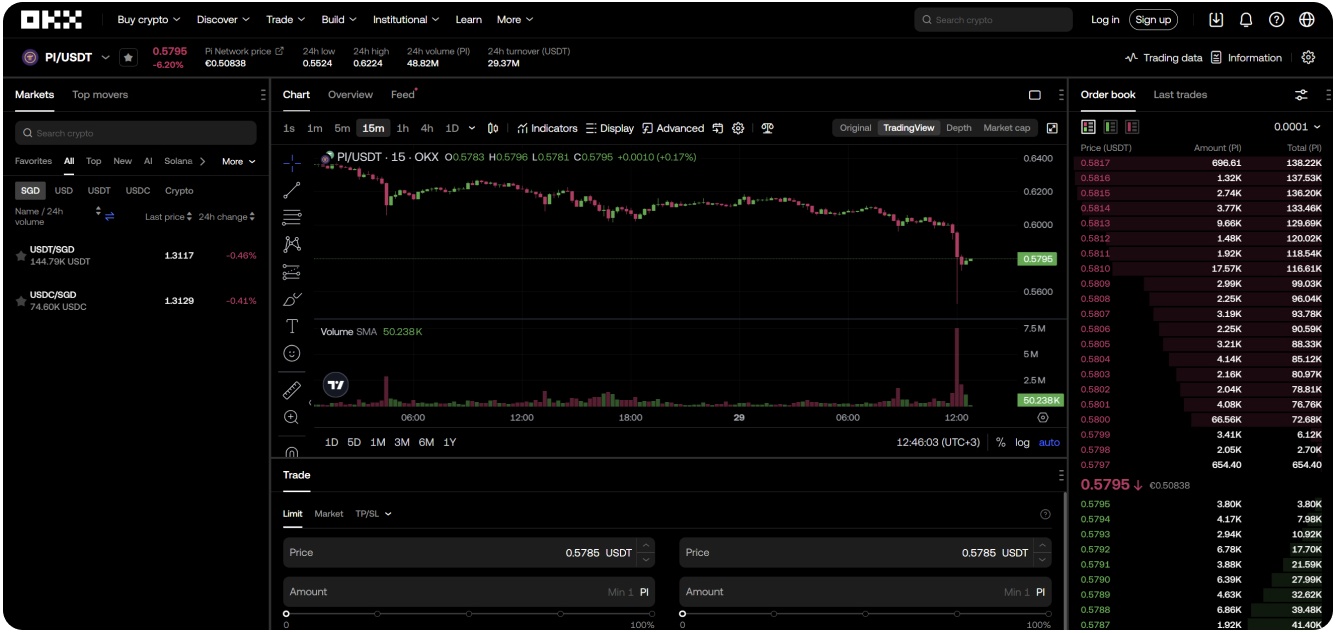
Task: Toggle the log scale option
Action: (x=1022, y=442)
